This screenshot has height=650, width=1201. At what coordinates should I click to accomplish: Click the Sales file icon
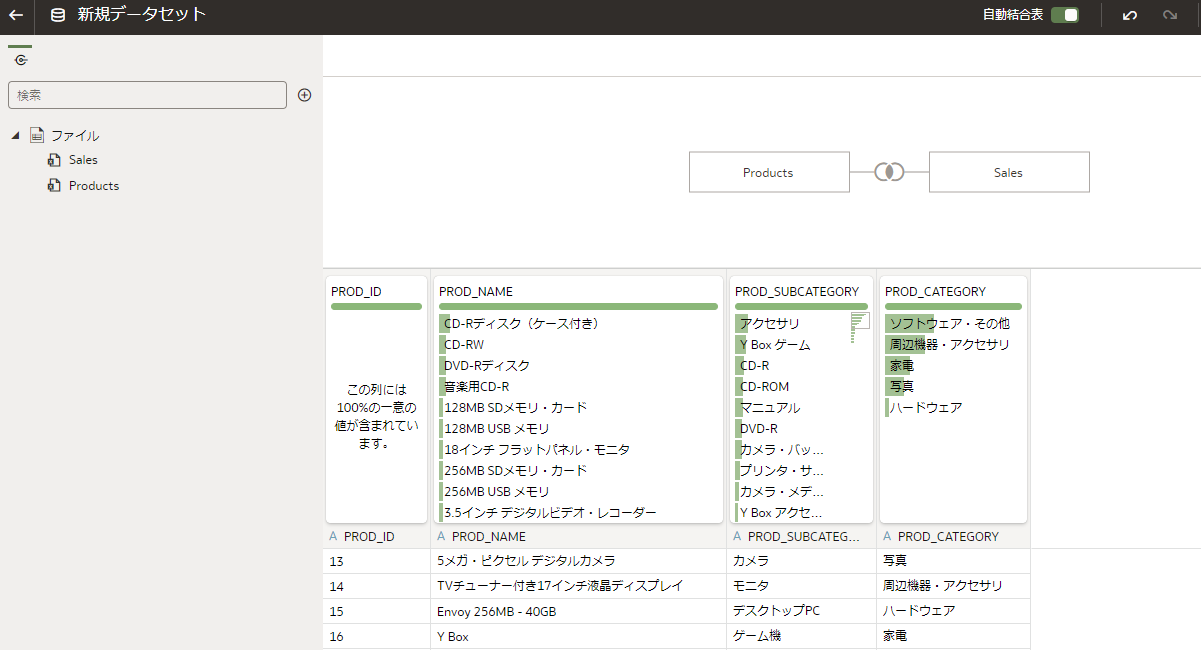[x=55, y=160]
